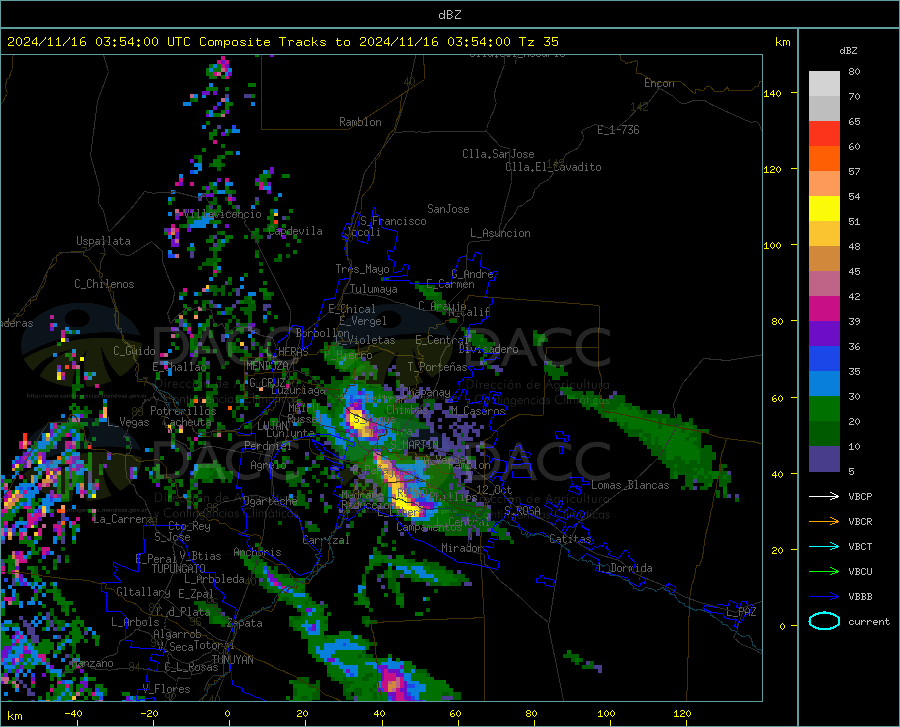Click the S_Francisco map label
This screenshot has height=727, width=900.
(393, 221)
